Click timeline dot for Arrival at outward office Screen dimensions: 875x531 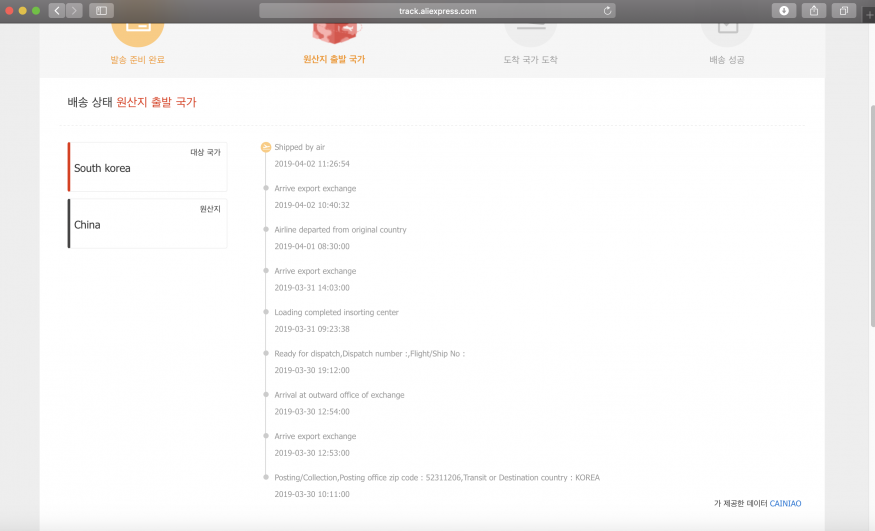click(266, 394)
